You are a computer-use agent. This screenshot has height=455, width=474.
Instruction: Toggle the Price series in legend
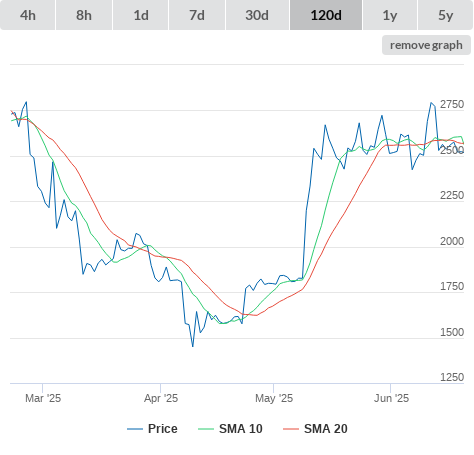click(x=163, y=429)
